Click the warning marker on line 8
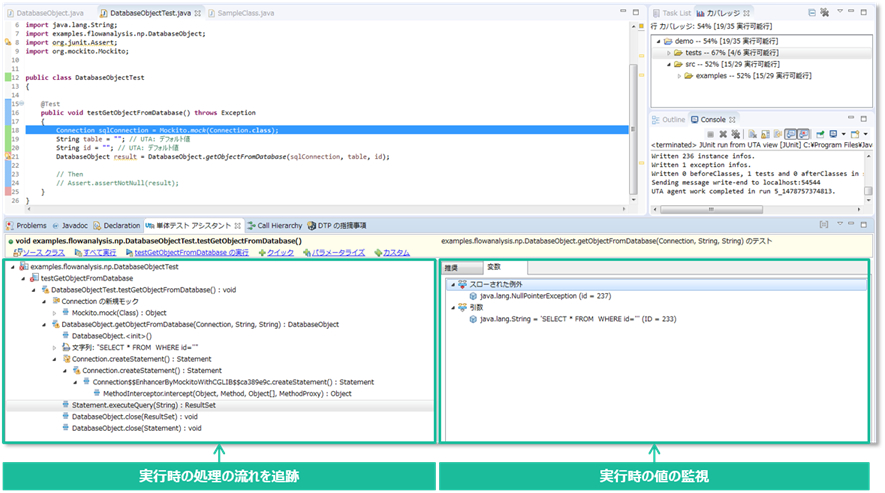 8,42
